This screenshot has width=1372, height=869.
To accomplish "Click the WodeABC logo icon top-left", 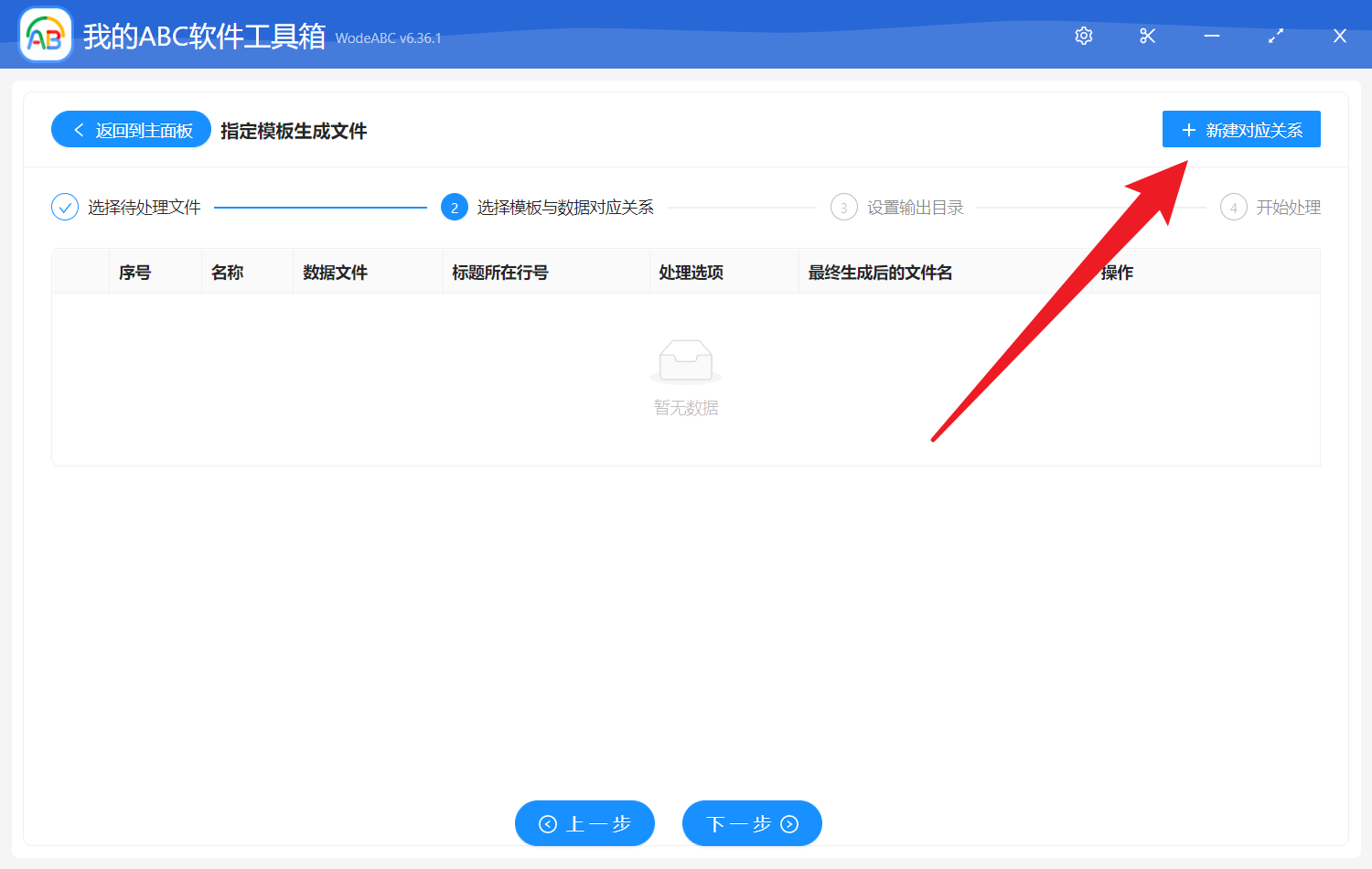I will [45, 34].
